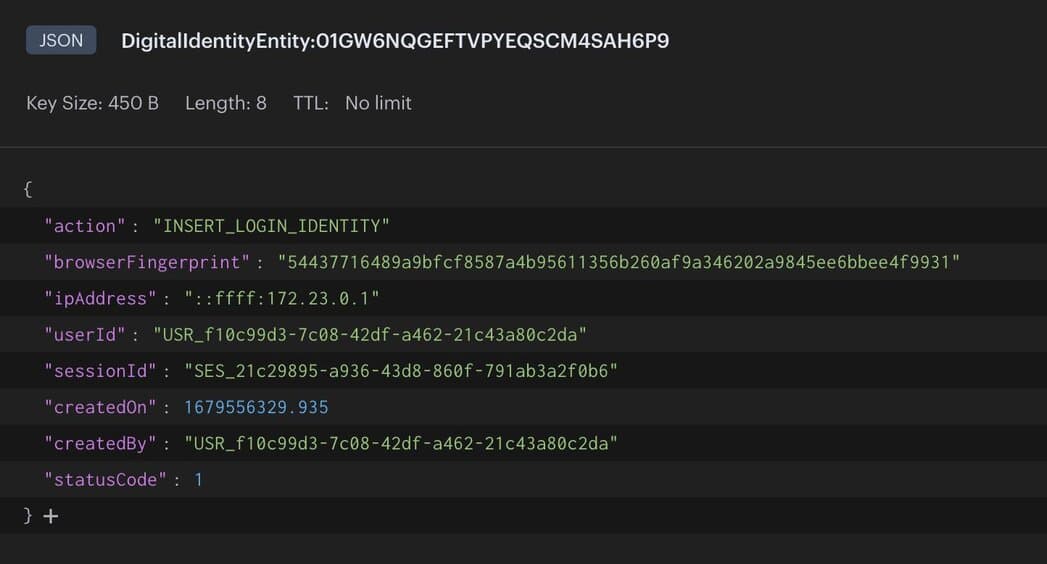Select the "sessionId" key name

point(101,371)
